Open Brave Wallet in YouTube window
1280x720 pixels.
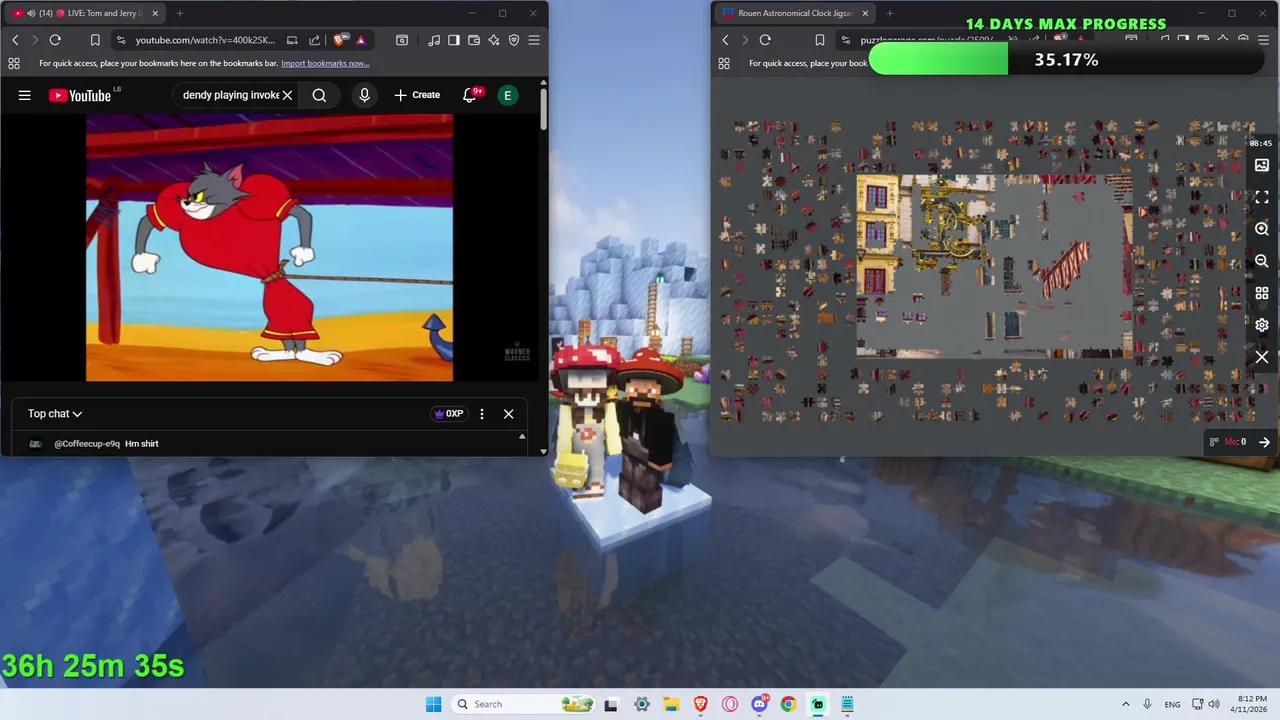pos(474,40)
